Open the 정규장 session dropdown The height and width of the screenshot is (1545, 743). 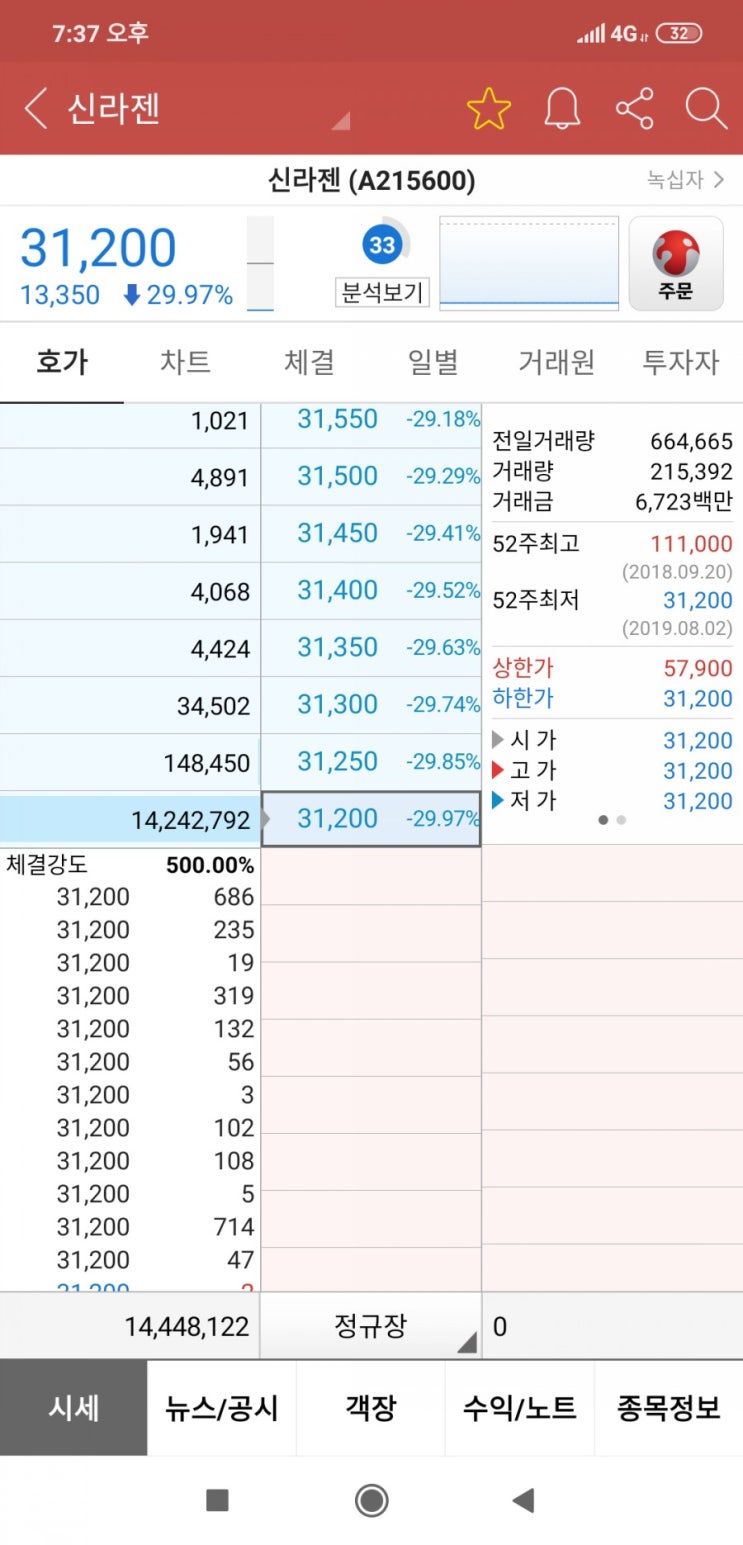(371, 1327)
